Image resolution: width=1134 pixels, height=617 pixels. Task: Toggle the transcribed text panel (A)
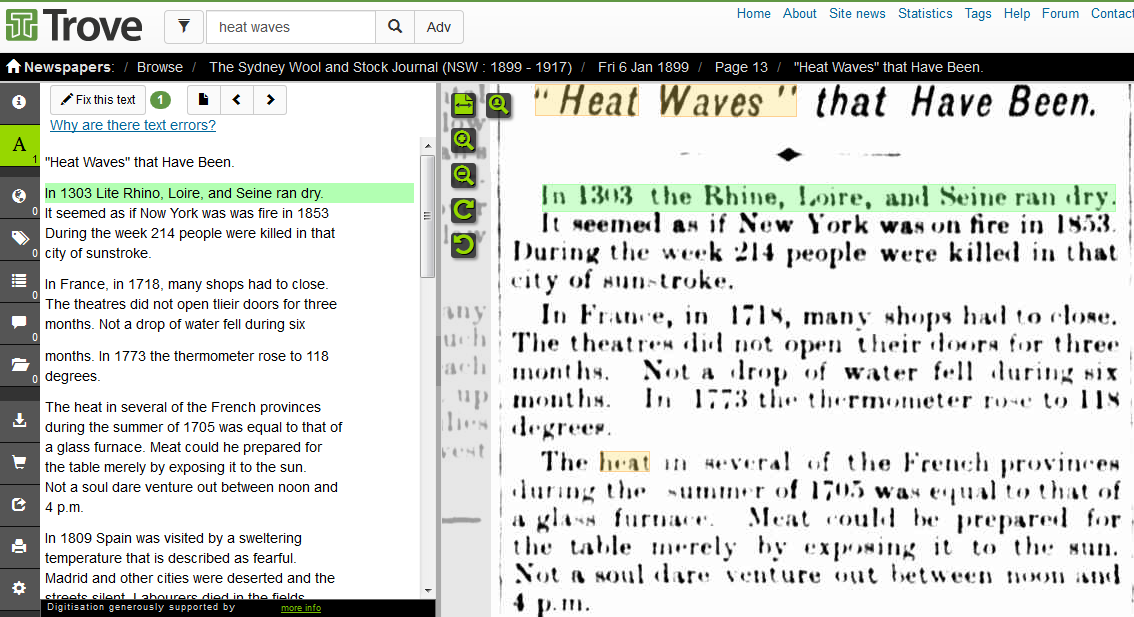(x=19, y=146)
